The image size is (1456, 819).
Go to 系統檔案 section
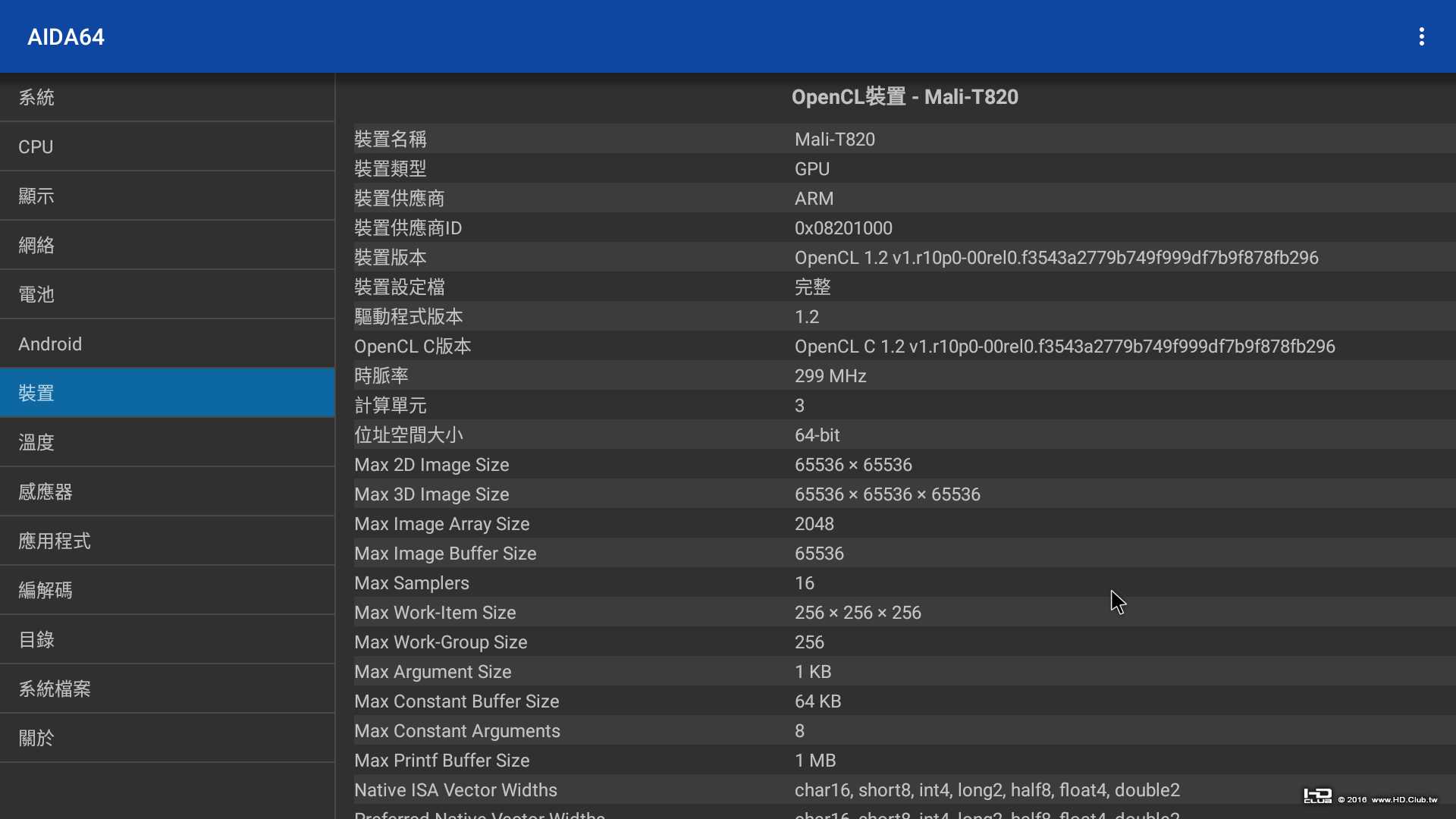click(x=167, y=689)
